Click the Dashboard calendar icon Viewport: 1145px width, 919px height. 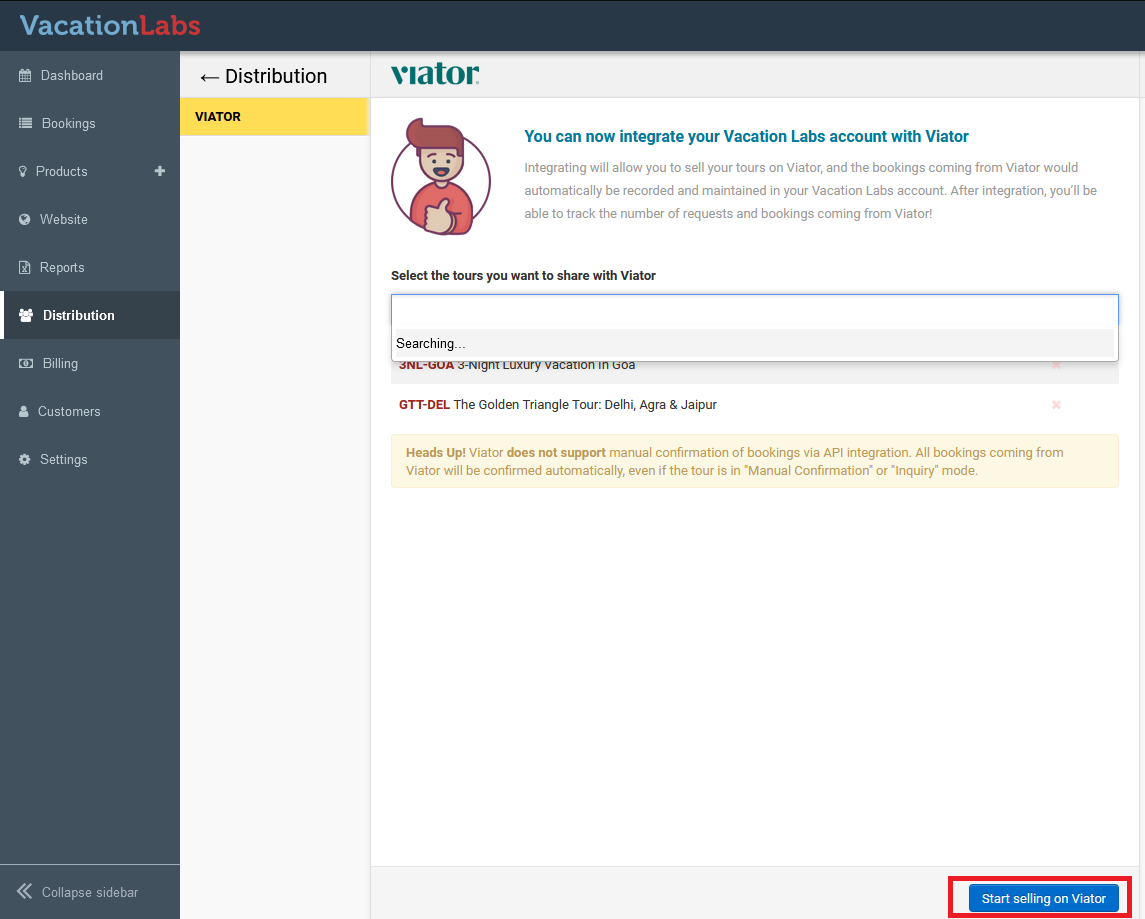25,76
